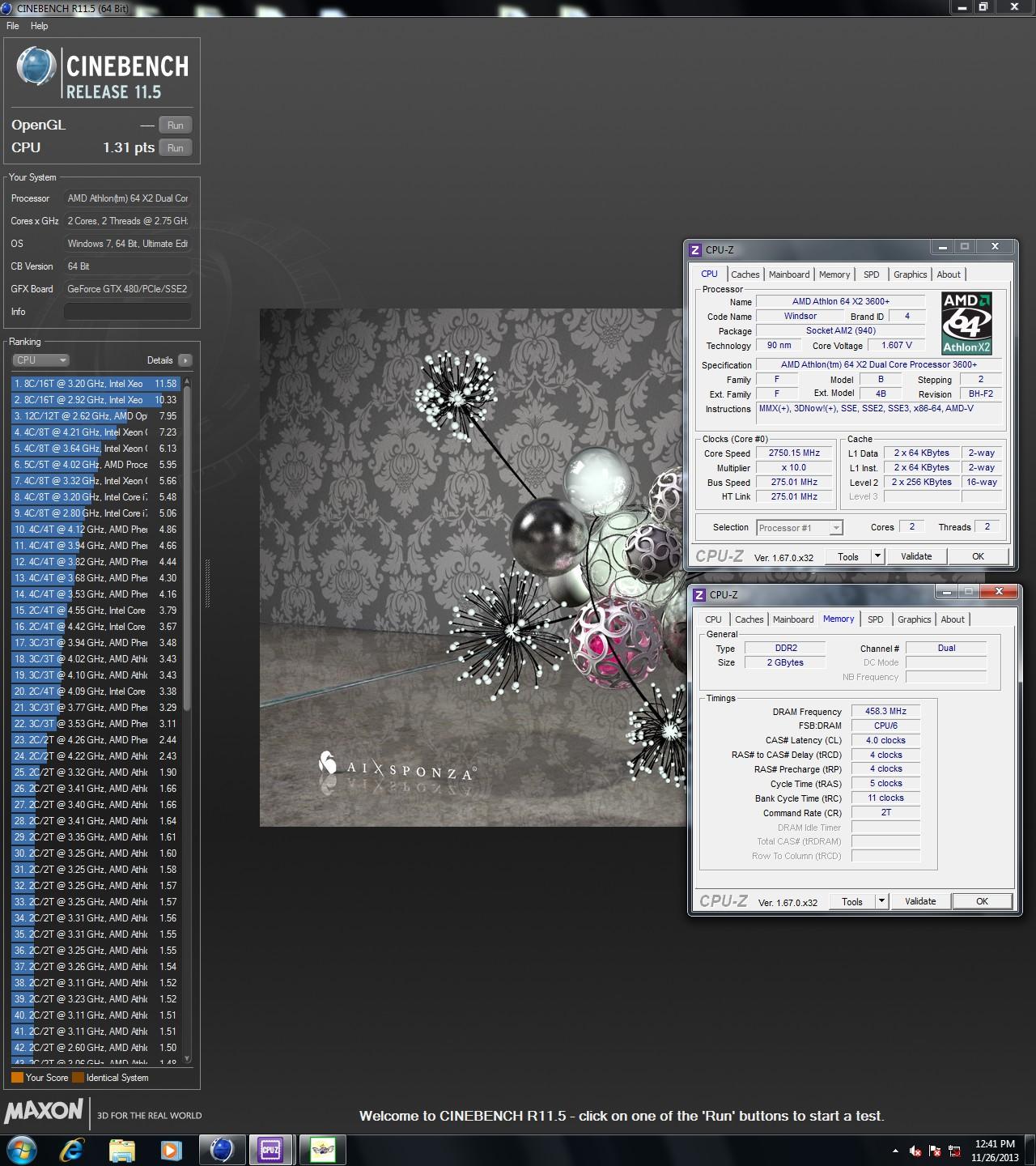The image size is (1036, 1166).
Task: Open SPD tab in upper CPU-Z window
Action: [872, 274]
